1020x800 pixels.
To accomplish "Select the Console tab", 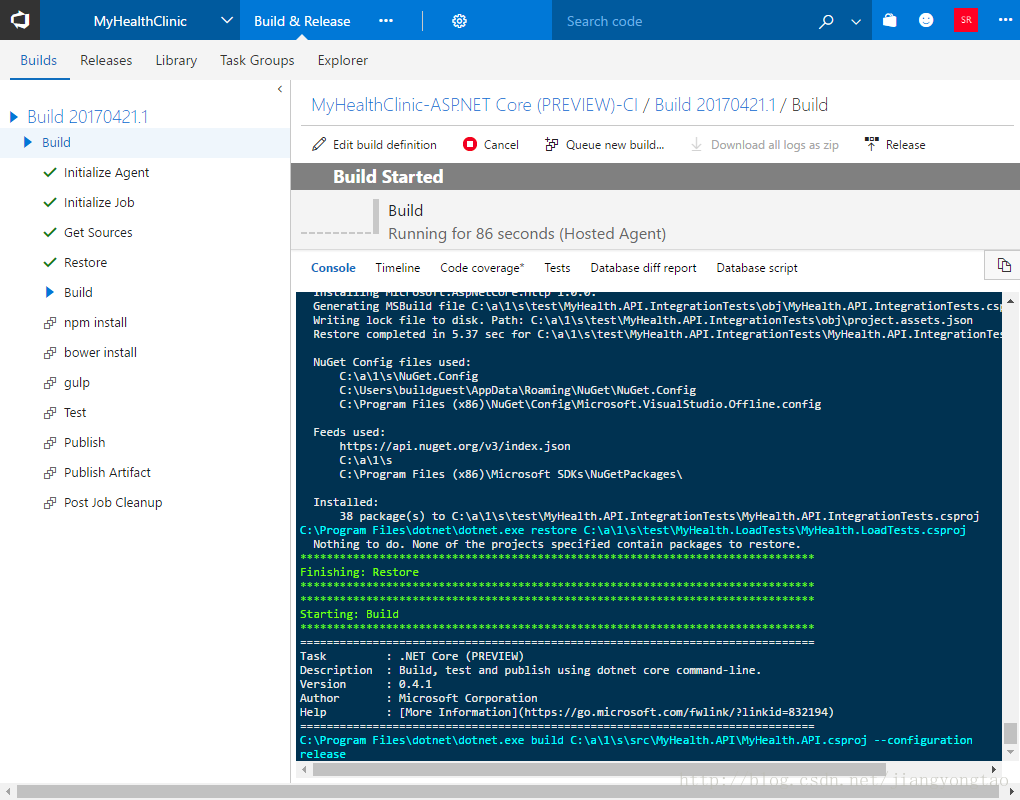I will click(x=333, y=268).
